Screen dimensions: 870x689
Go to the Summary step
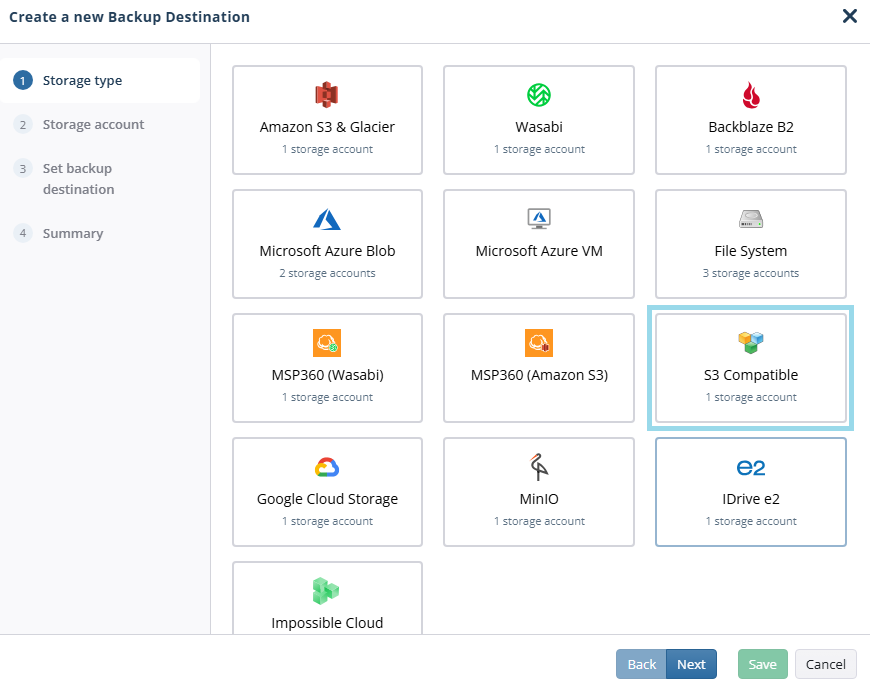click(73, 234)
